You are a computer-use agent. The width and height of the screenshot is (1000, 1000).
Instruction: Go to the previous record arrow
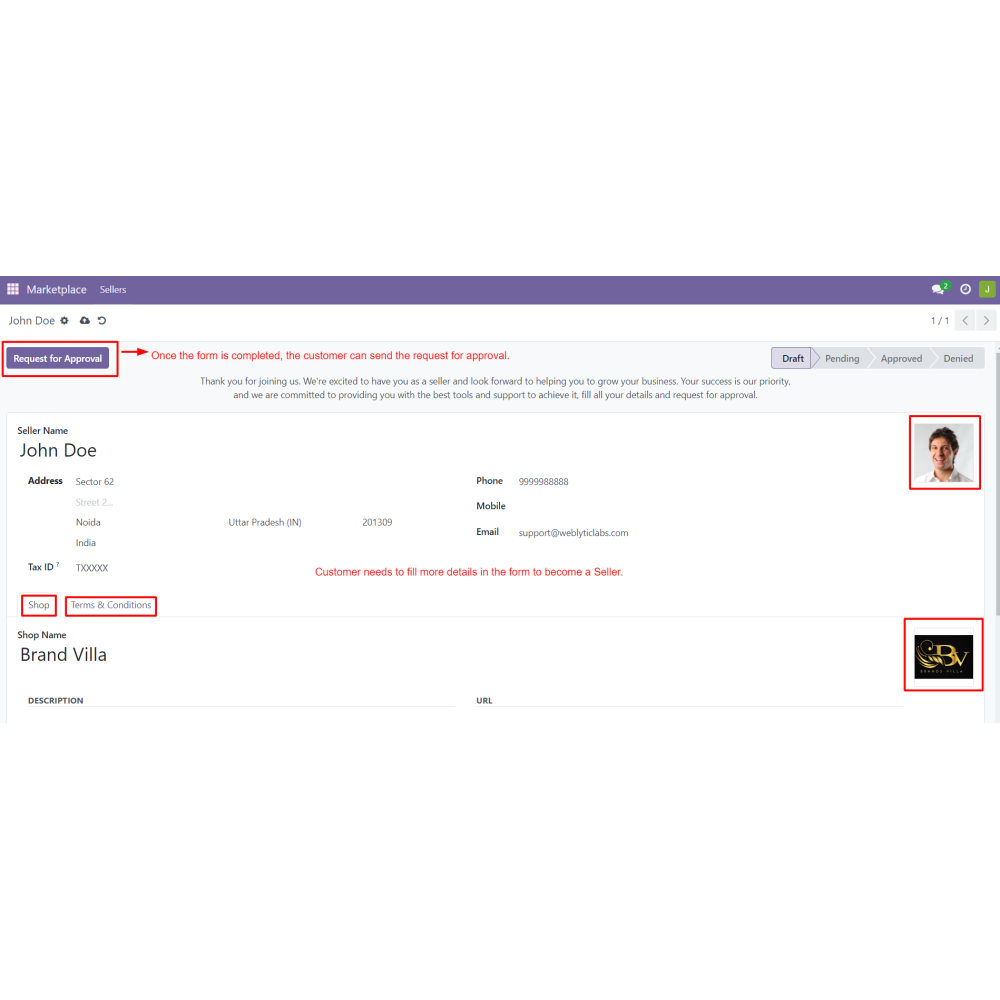966,321
